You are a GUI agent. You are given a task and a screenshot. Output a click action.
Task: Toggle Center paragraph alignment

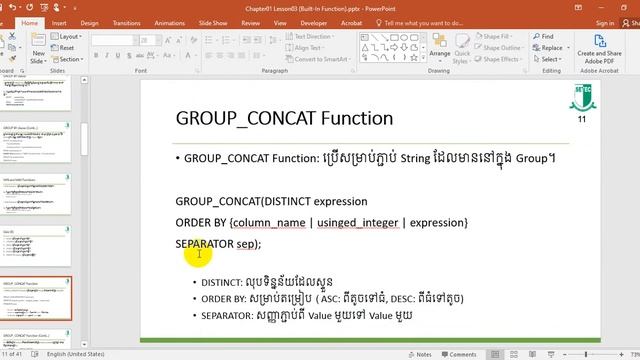[220, 55]
